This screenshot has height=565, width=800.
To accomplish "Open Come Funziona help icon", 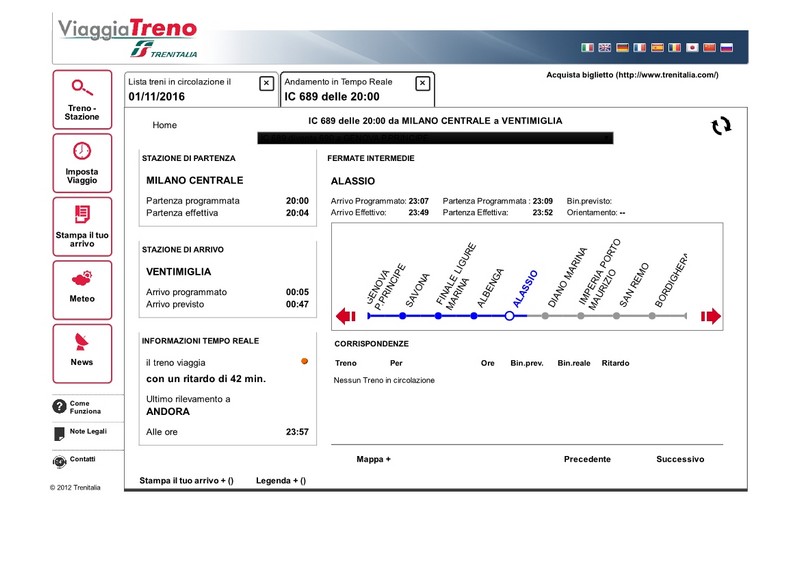I will (59, 407).
